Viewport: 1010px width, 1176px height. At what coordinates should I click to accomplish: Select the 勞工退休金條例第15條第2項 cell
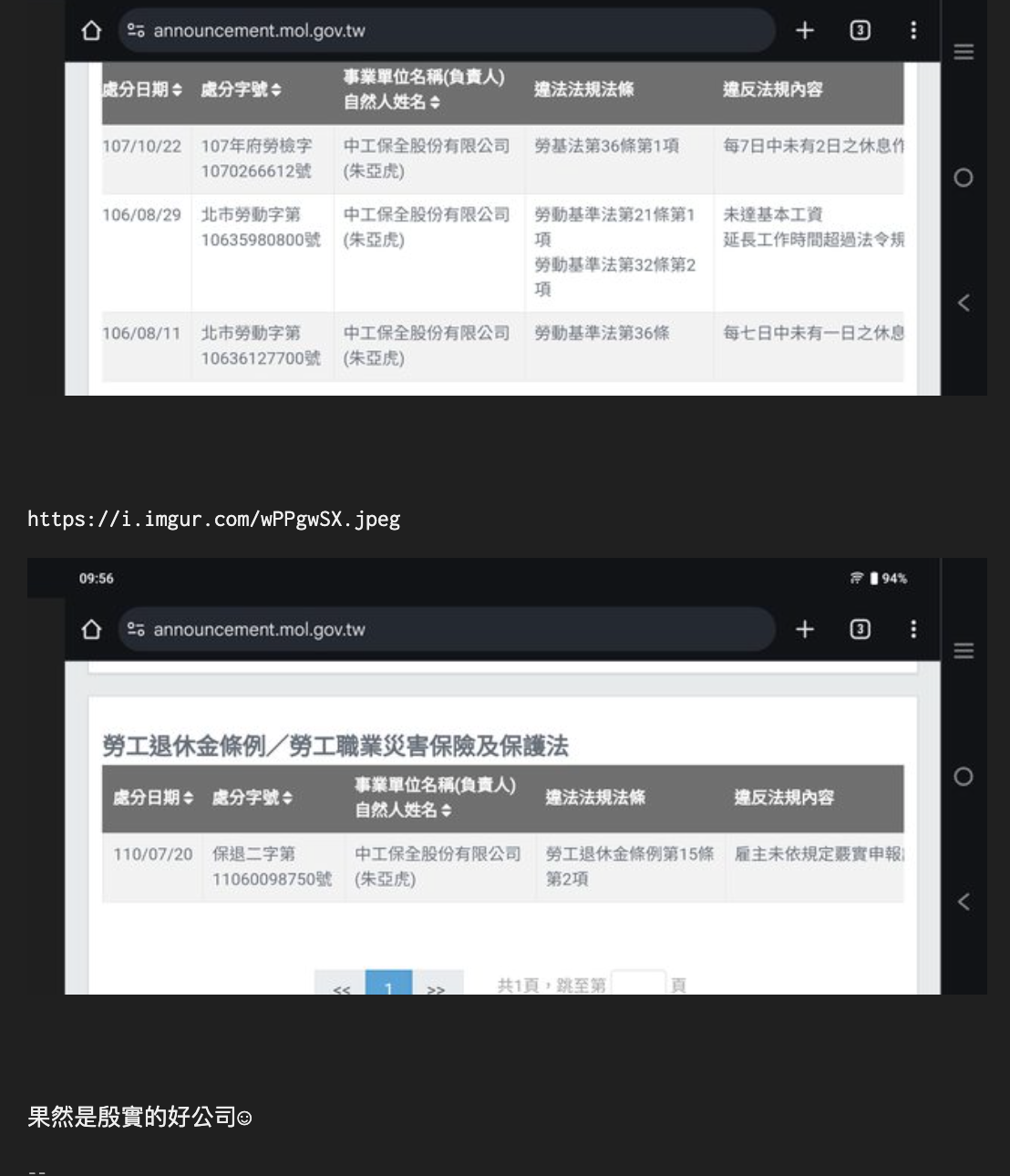coord(630,867)
